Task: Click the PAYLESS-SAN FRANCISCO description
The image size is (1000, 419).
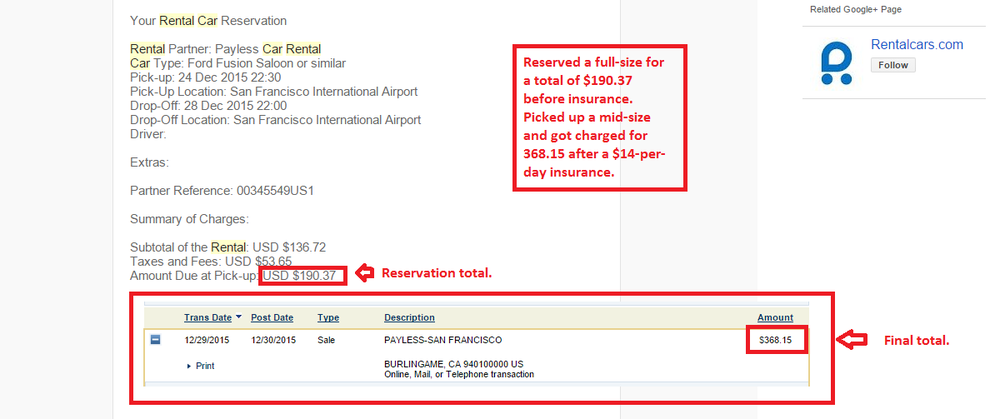Action: point(443,341)
